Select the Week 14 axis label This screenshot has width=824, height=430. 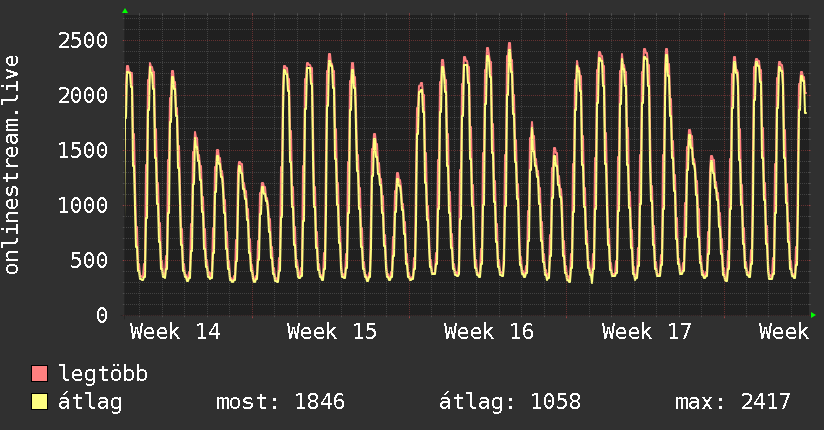point(175,332)
